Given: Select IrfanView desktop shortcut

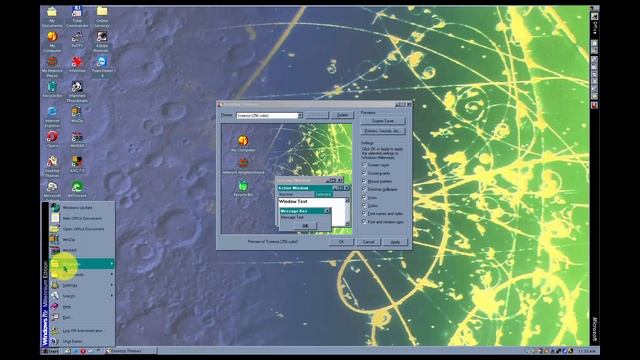Looking at the screenshot, I should (77, 64).
